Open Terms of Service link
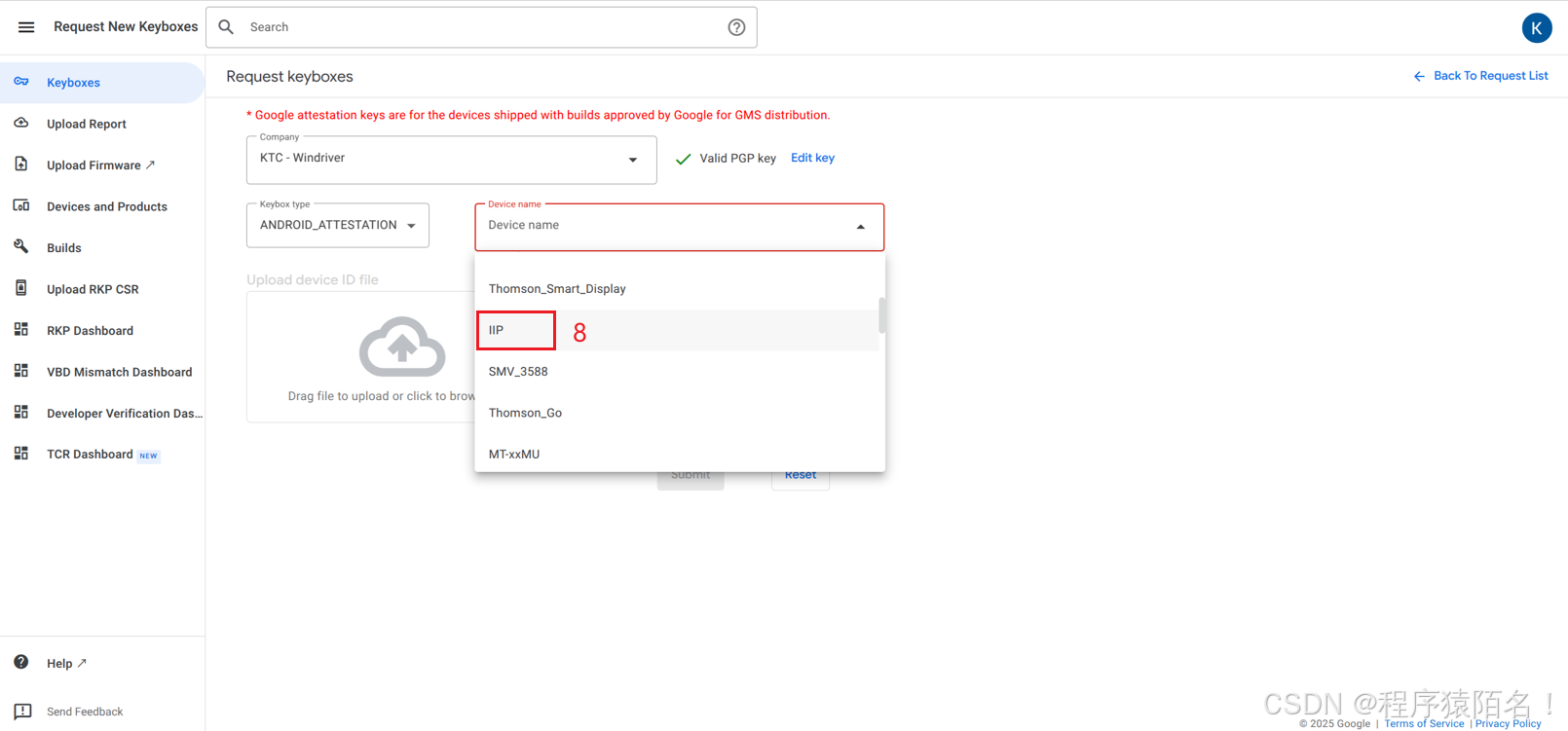This screenshot has height=731, width=1568. click(x=1424, y=723)
